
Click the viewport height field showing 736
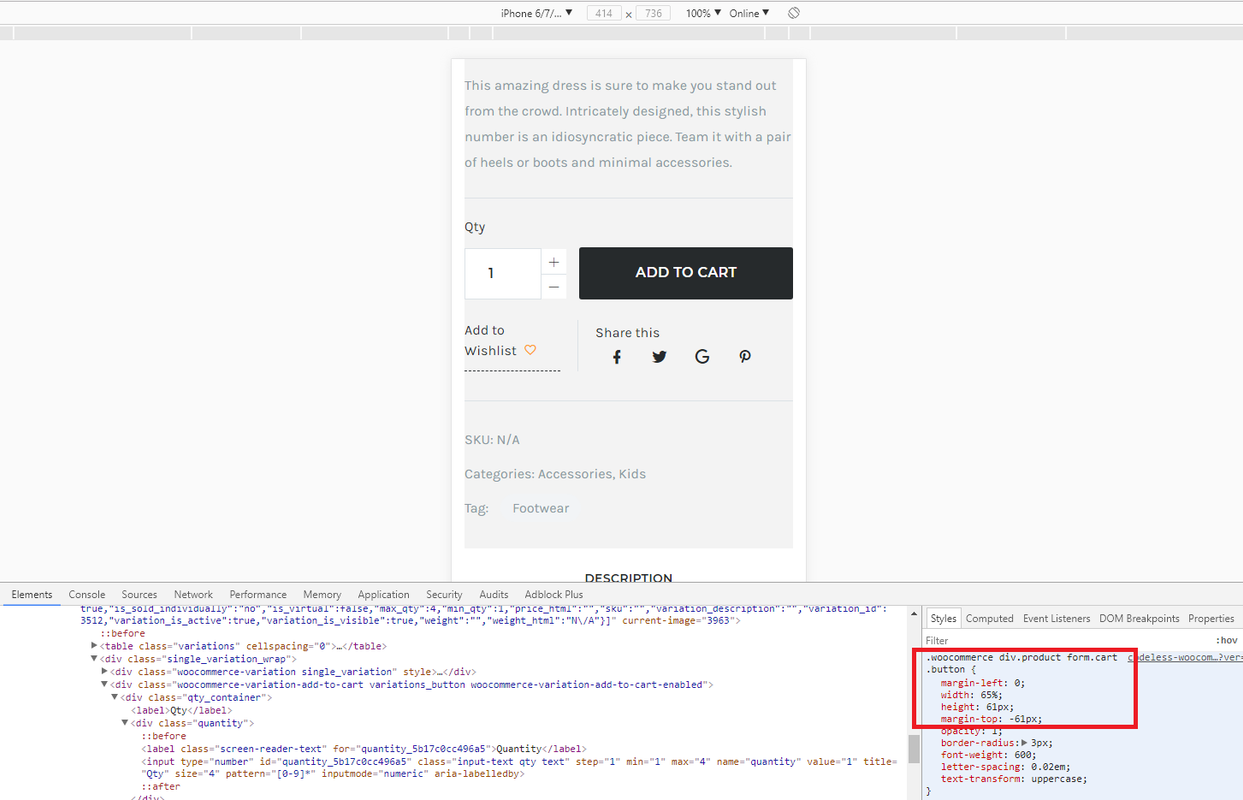tap(653, 13)
